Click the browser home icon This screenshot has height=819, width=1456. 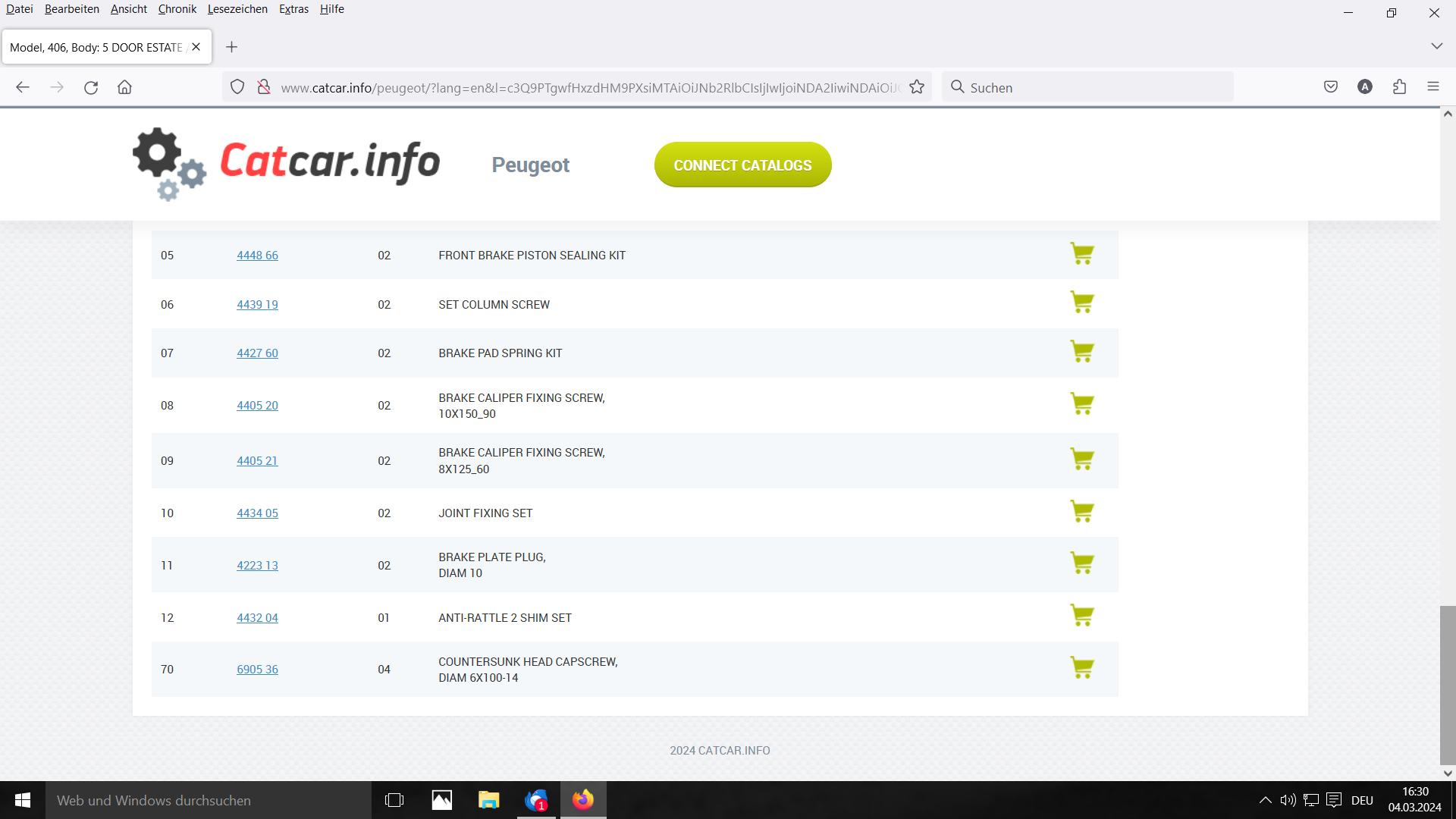click(x=125, y=87)
